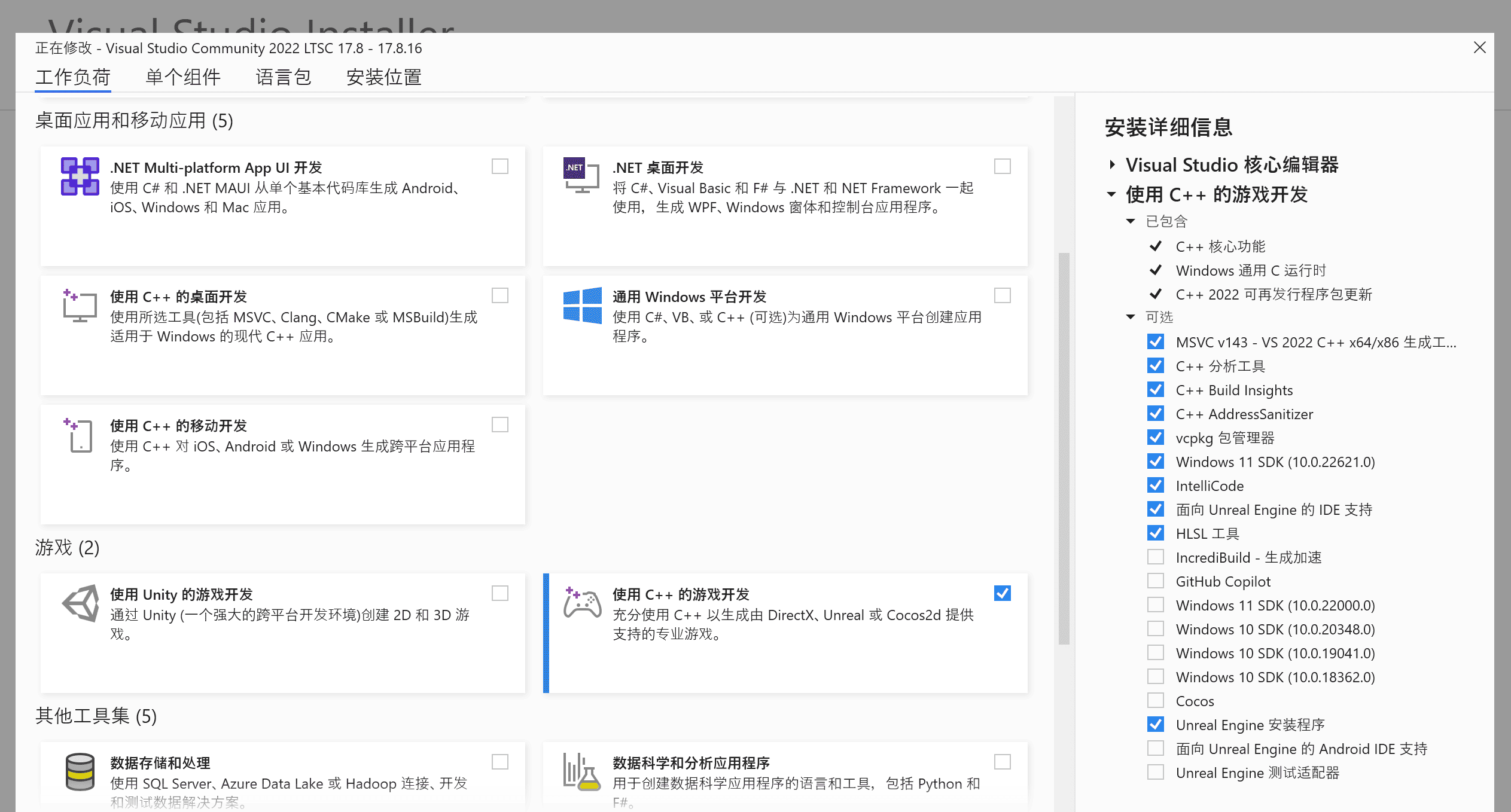Uncheck MSVC v143 - VS 2022 C++ x64/x86 component
This screenshot has height=812, width=1511.
click(x=1156, y=341)
